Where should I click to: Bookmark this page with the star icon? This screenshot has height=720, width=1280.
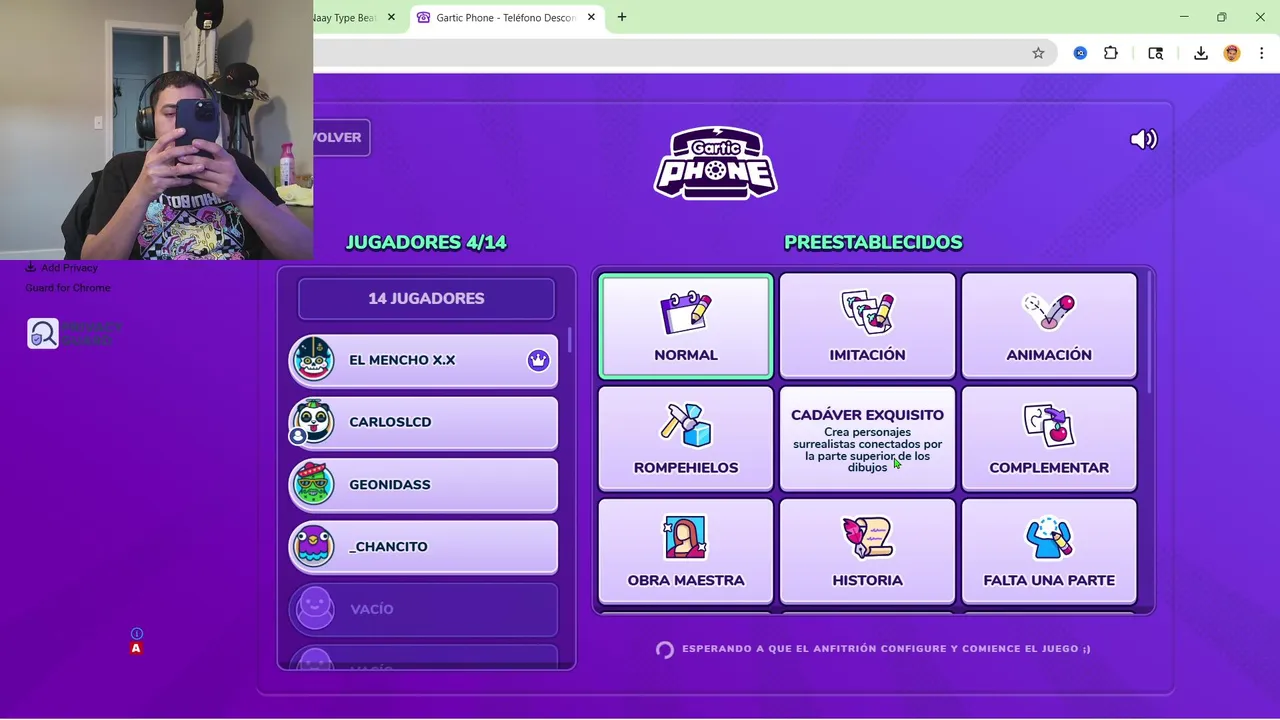[1038, 53]
